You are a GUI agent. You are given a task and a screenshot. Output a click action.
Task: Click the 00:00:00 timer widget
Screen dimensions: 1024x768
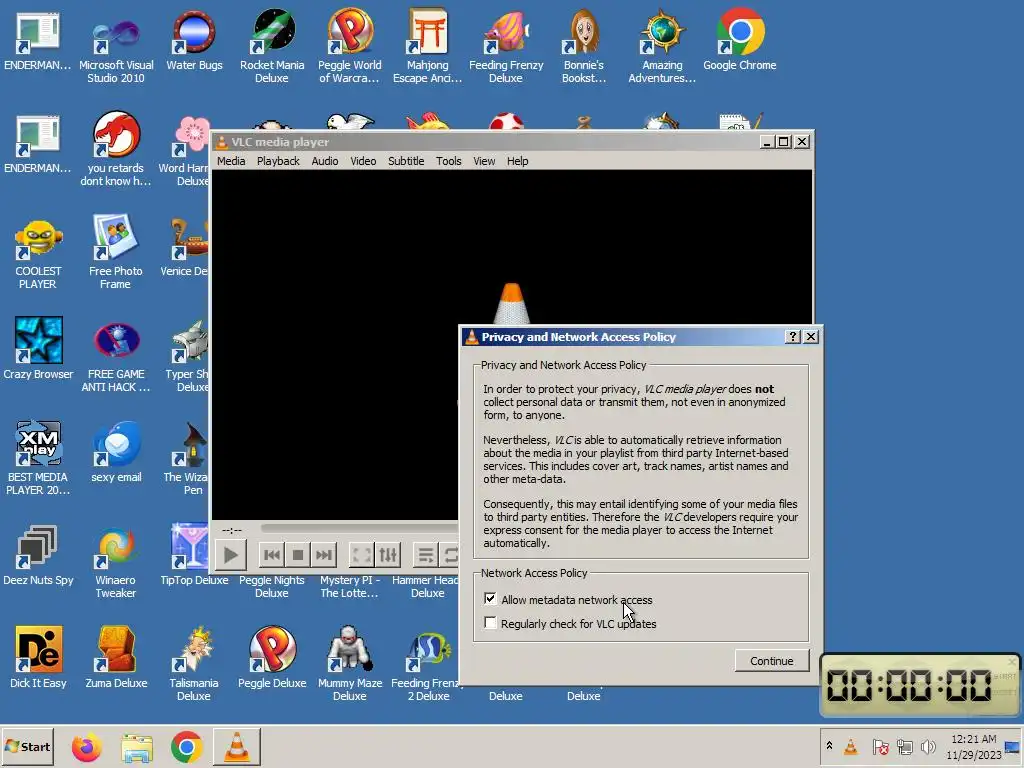[x=920, y=686]
